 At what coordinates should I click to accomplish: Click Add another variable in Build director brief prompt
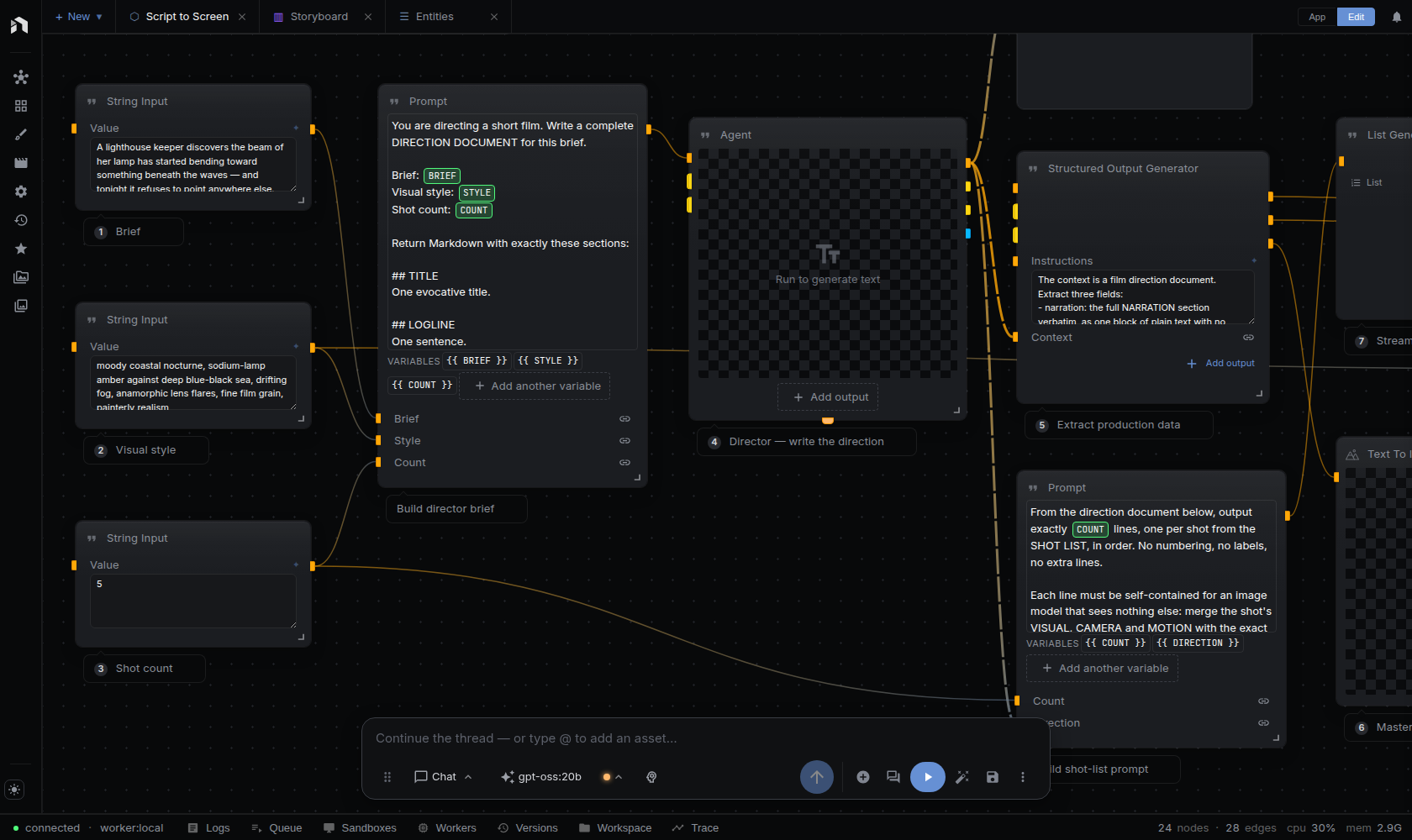tap(535, 386)
